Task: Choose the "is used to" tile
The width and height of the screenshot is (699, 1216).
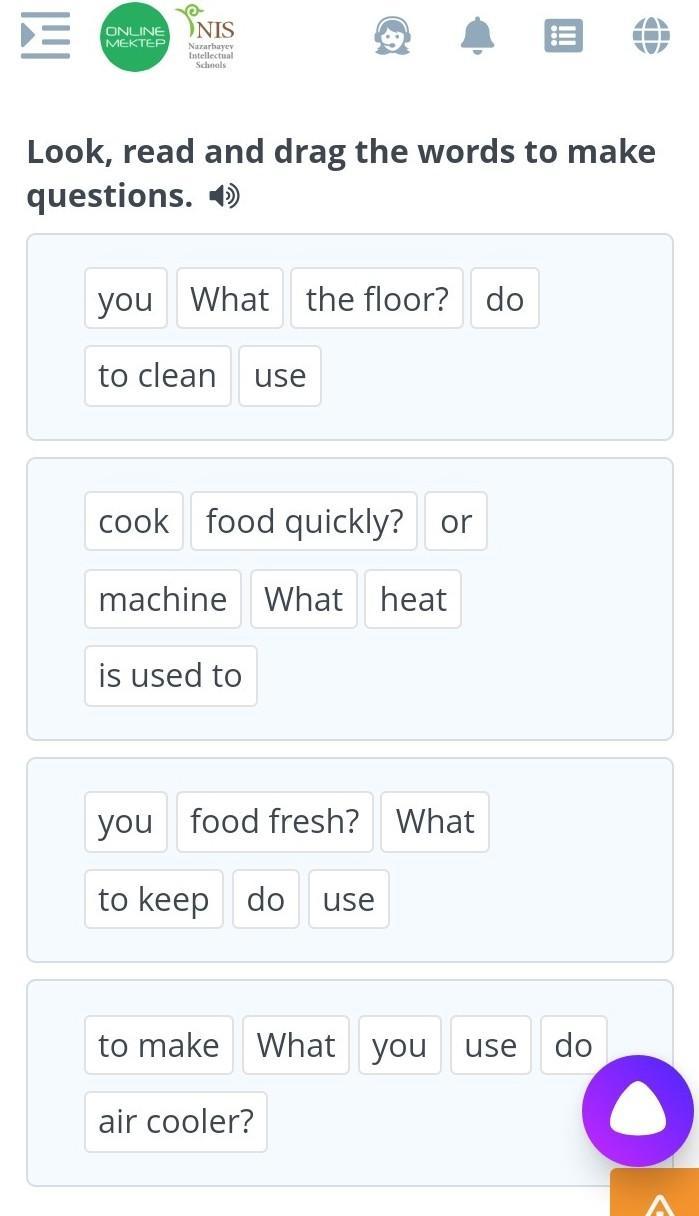Action: pos(170,676)
